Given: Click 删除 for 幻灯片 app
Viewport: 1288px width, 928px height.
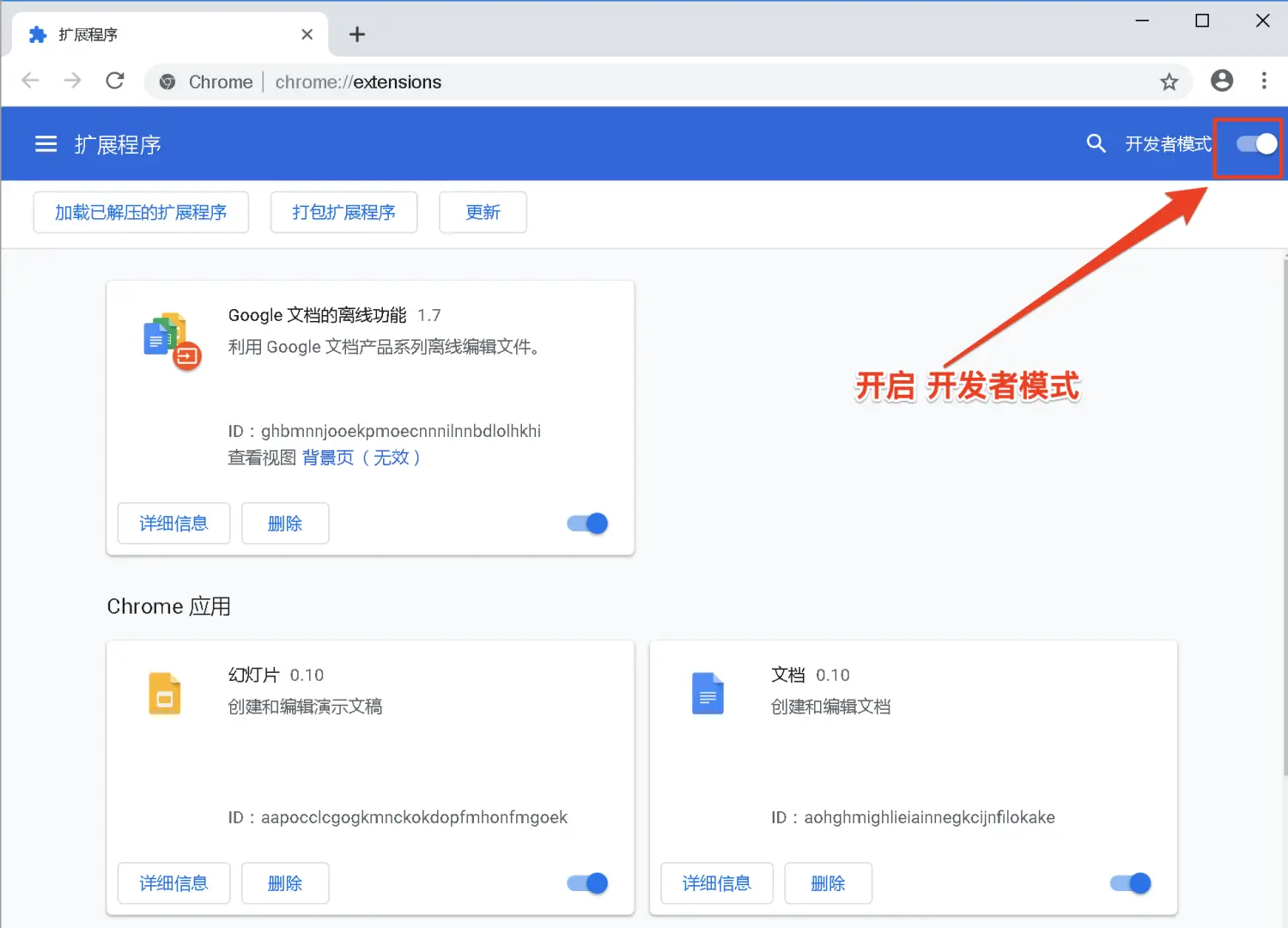Looking at the screenshot, I should coord(285,883).
